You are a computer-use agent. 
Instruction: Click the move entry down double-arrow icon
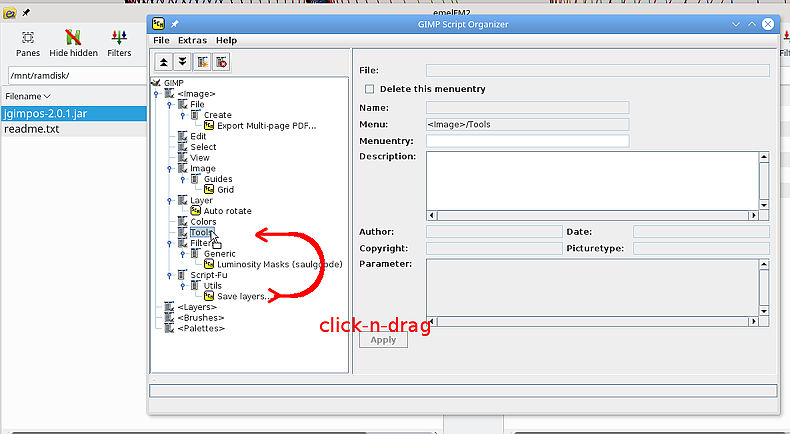coord(182,62)
